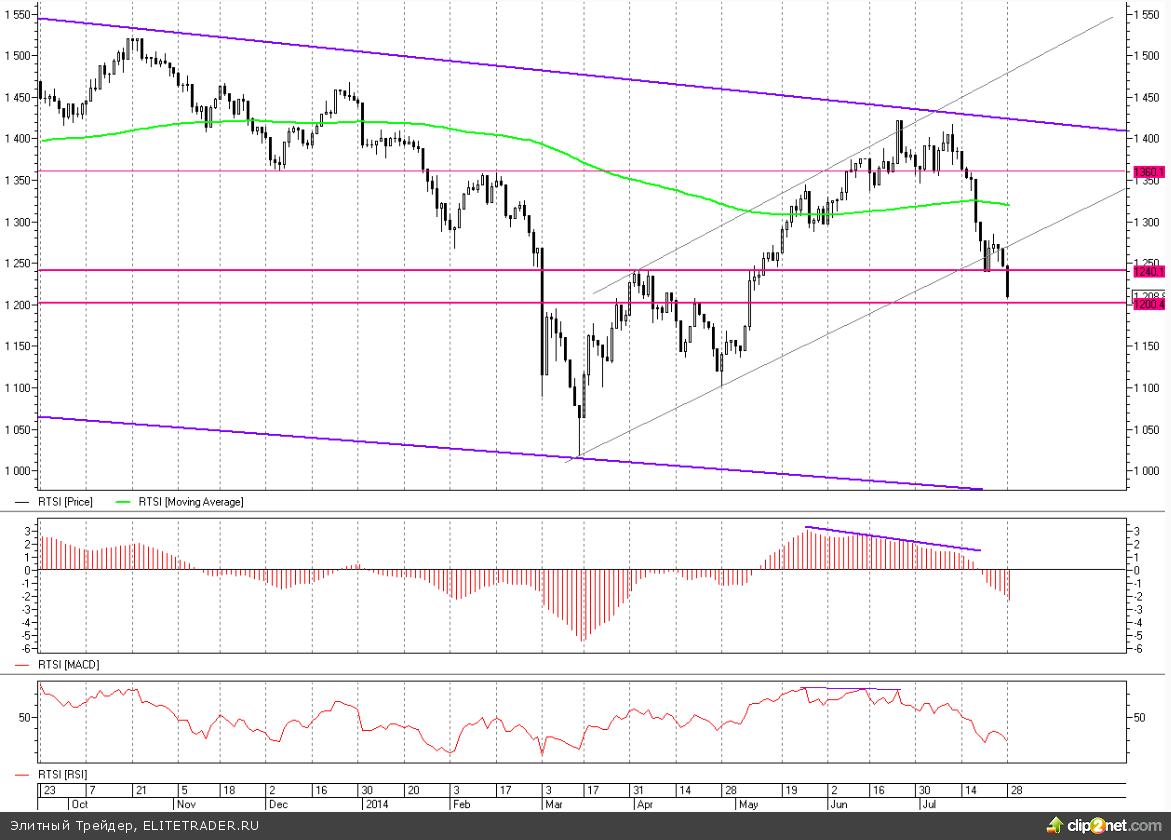Click the RTSI [Moving Average] legend label
The image size is (1171, 840).
pos(190,502)
